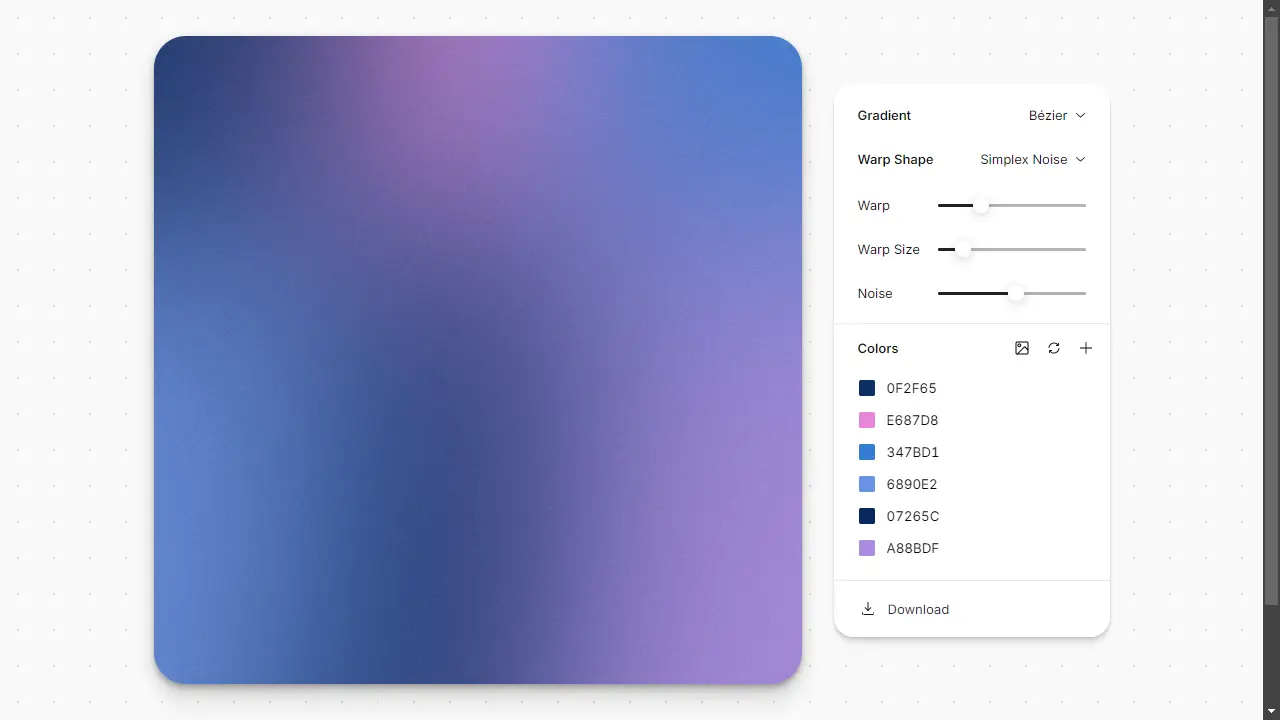1280x720 pixels.
Task: Click the download arrow icon
Action: pos(867,609)
